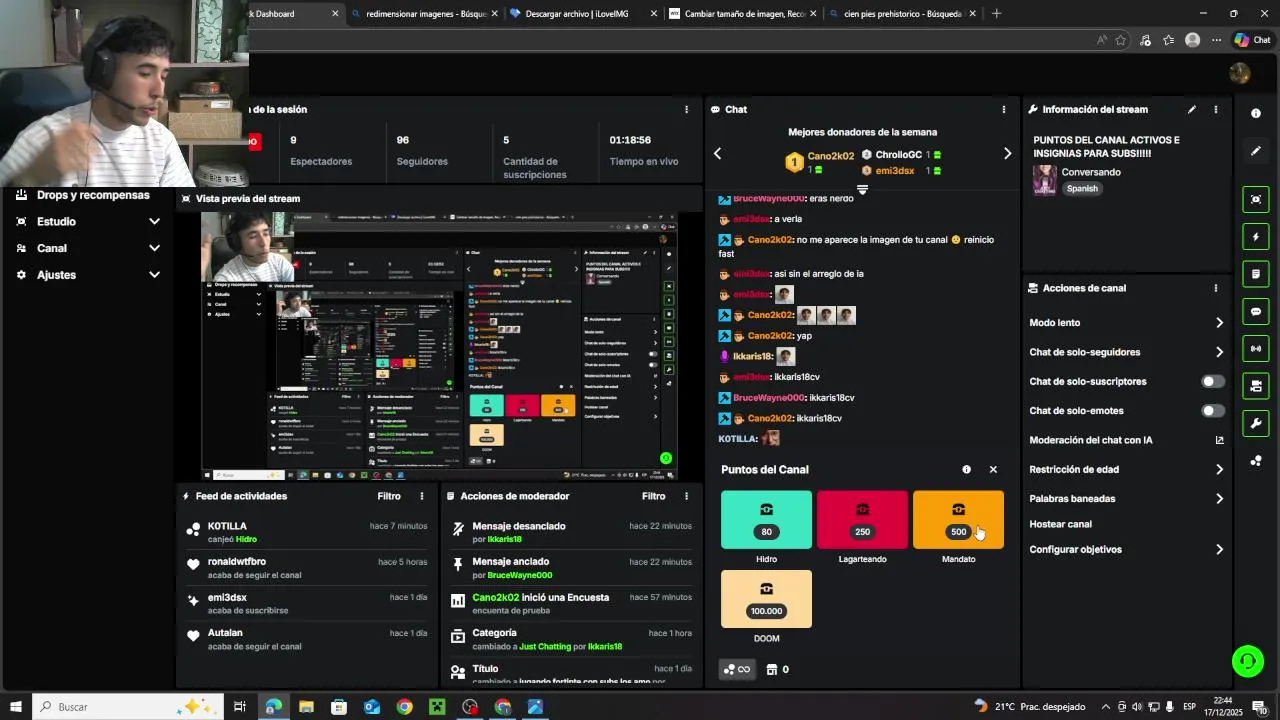This screenshot has width=1280, height=720.
Task: Open Just Chatting category link
Action: coord(545,646)
